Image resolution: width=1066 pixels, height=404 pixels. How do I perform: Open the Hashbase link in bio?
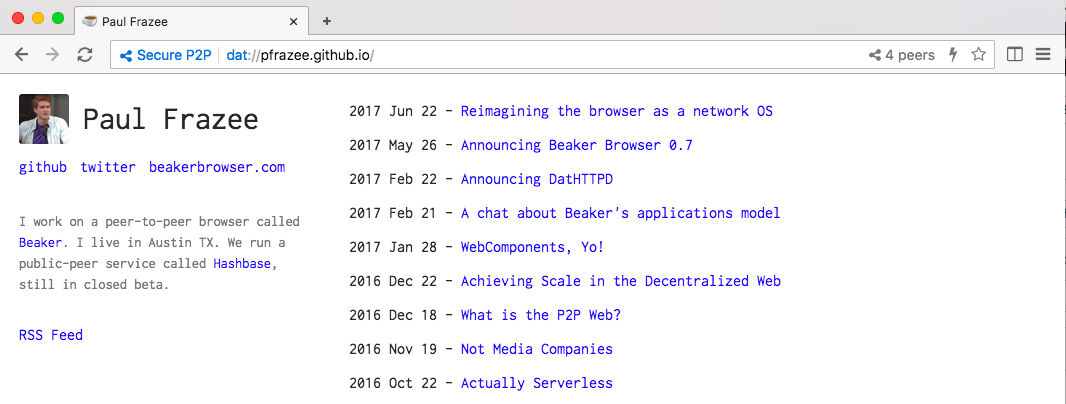tap(242, 264)
